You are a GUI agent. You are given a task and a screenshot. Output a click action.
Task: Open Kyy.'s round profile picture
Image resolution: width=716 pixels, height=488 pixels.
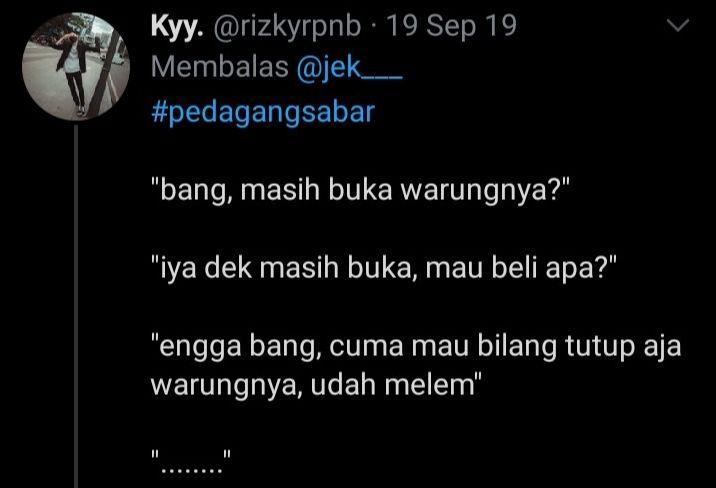click(x=76, y=67)
